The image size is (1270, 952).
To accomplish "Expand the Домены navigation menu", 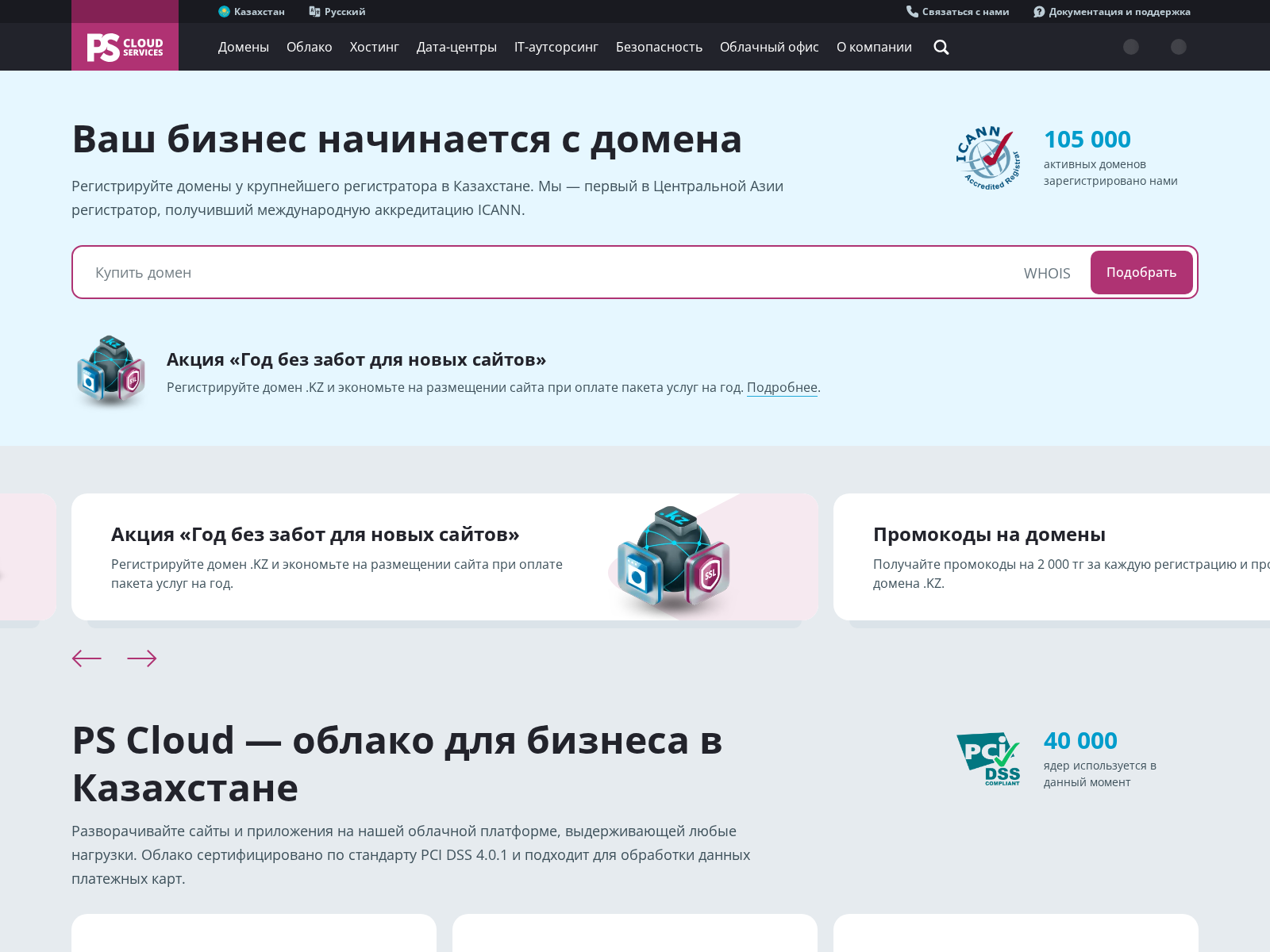I will 243,48.
